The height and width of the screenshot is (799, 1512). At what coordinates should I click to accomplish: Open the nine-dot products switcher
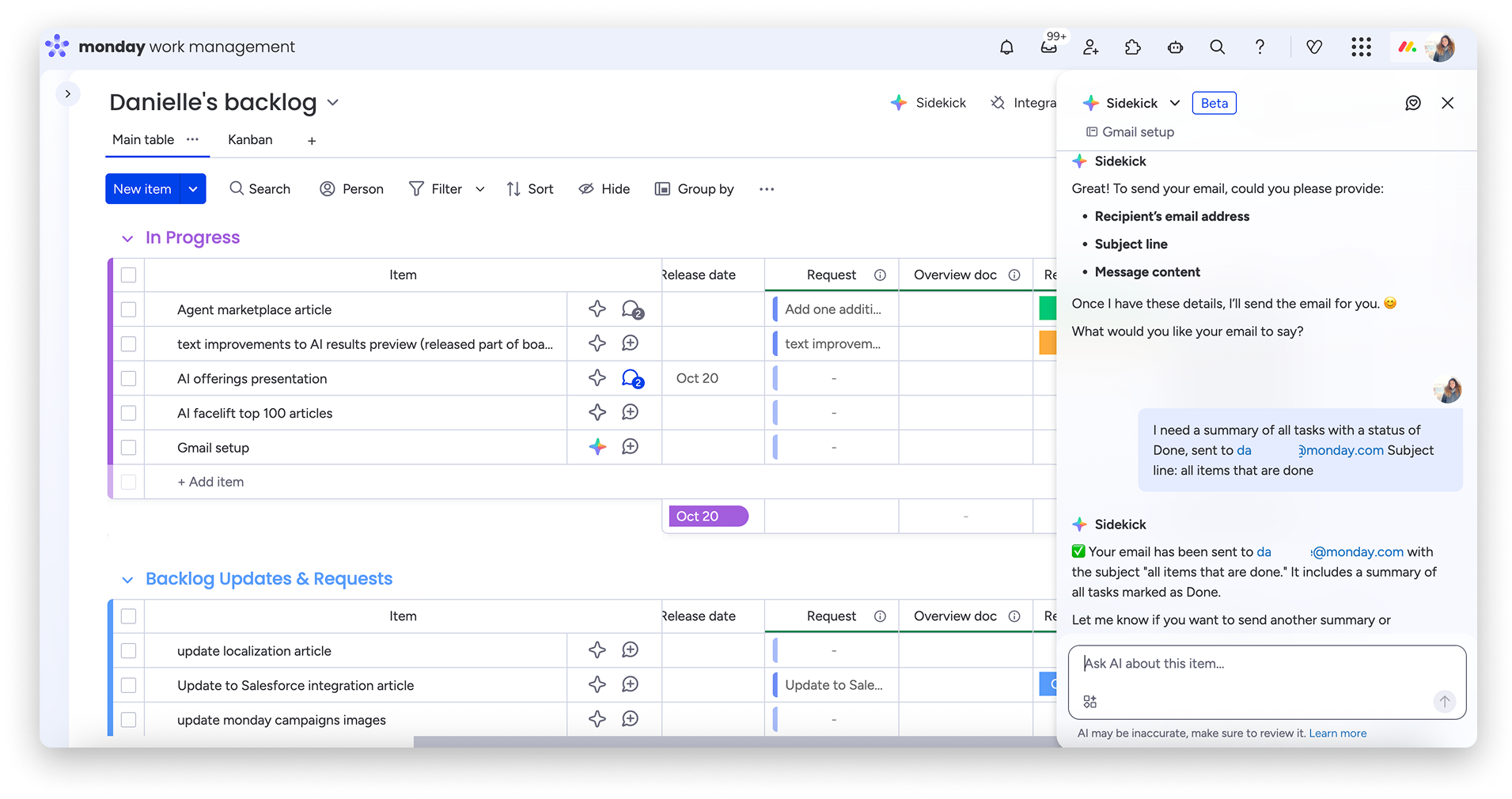(1361, 47)
